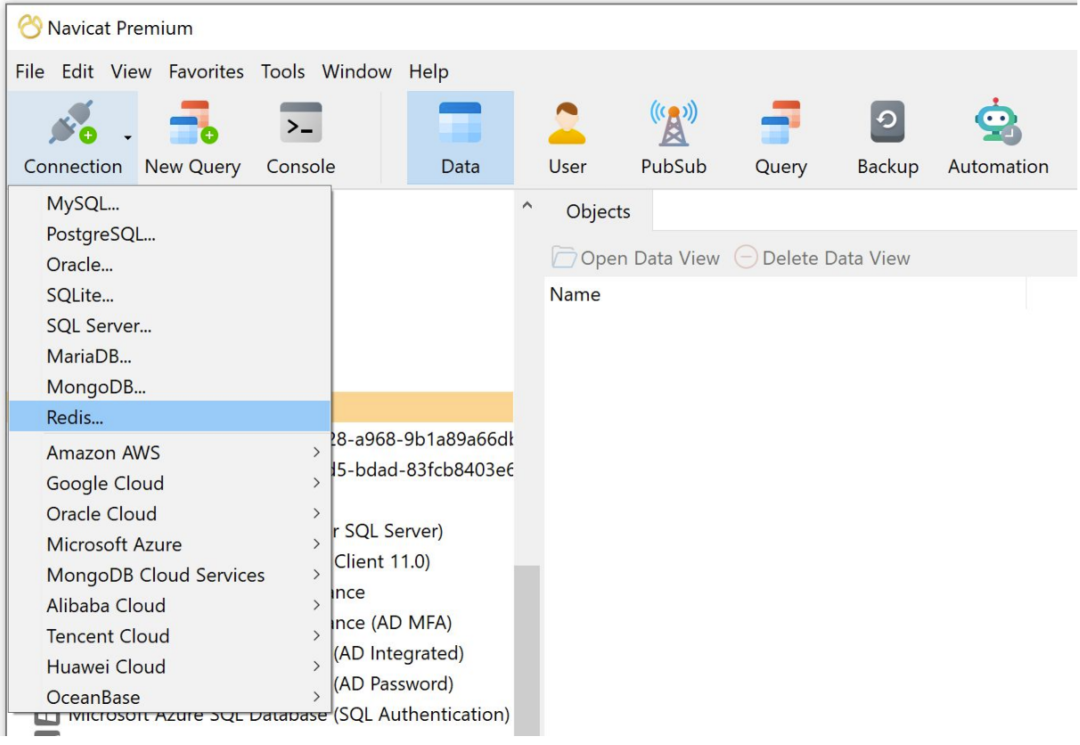The height and width of the screenshot is (745, 1080).
Task: Expand the Tencent Cloud submenu
Action: [x=170, y=636]
